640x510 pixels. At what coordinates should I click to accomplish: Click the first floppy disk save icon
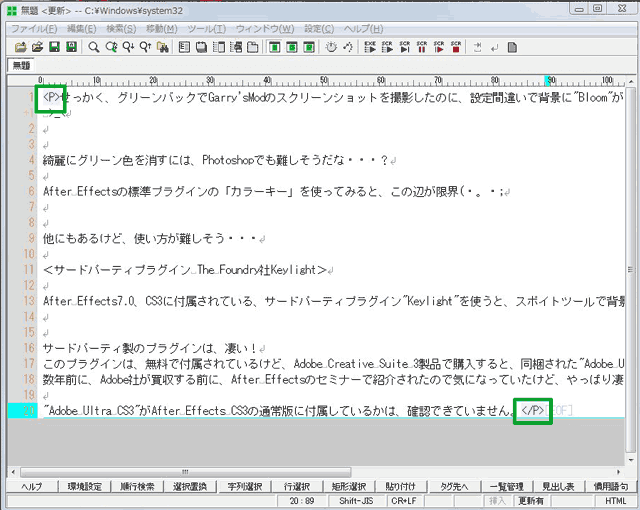(x=55, y=46)
